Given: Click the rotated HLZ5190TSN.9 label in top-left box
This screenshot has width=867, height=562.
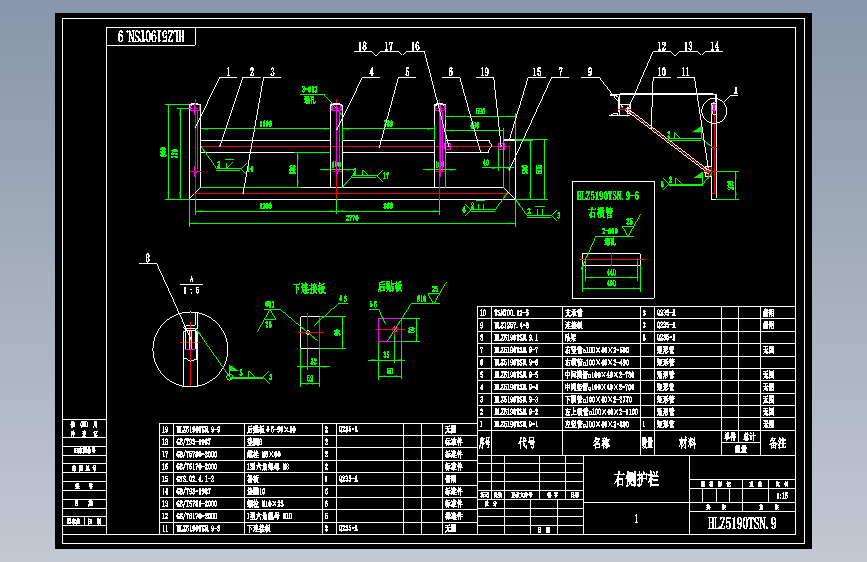Looking at the screenshot, I should (150, 37).
